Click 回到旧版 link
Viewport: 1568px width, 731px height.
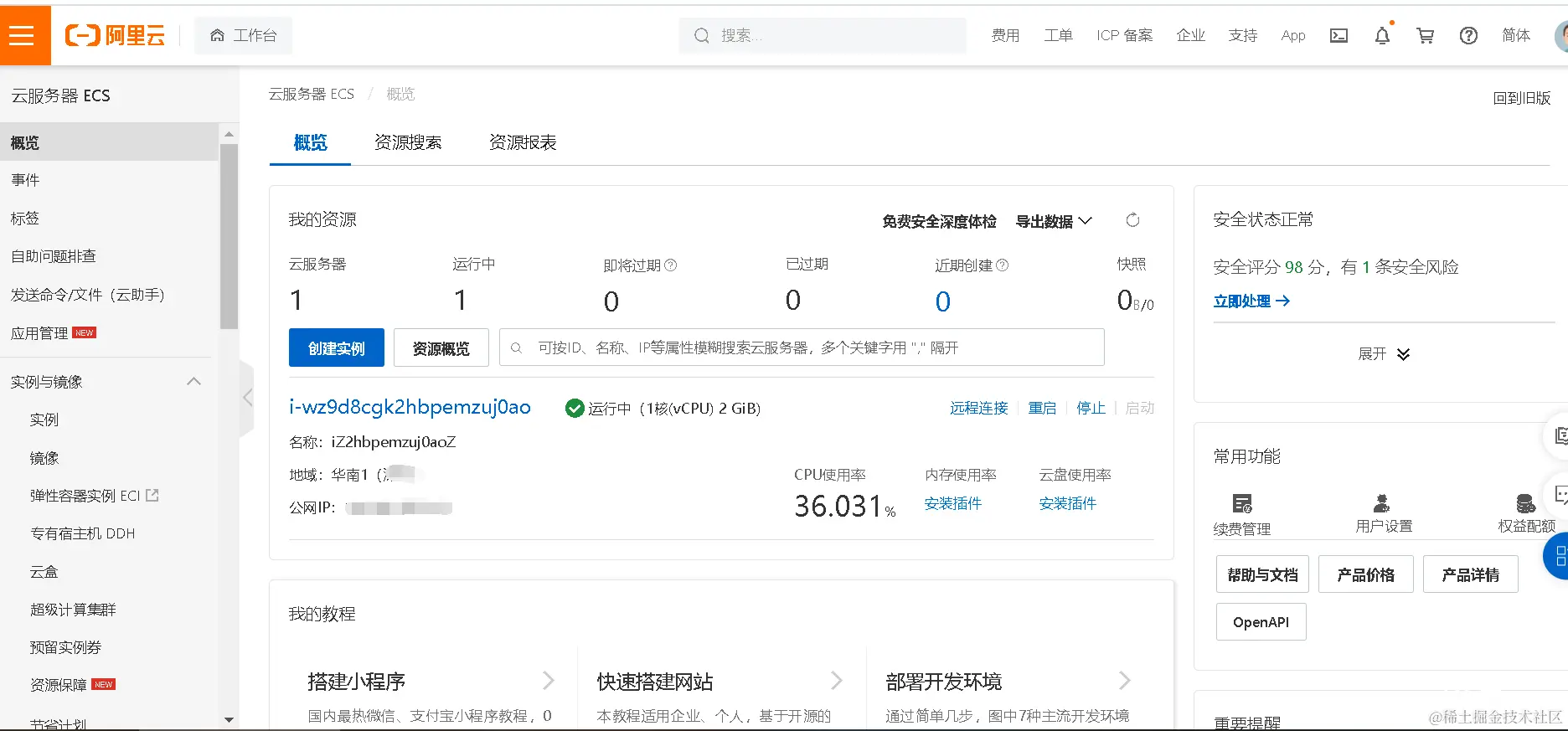1521,98
